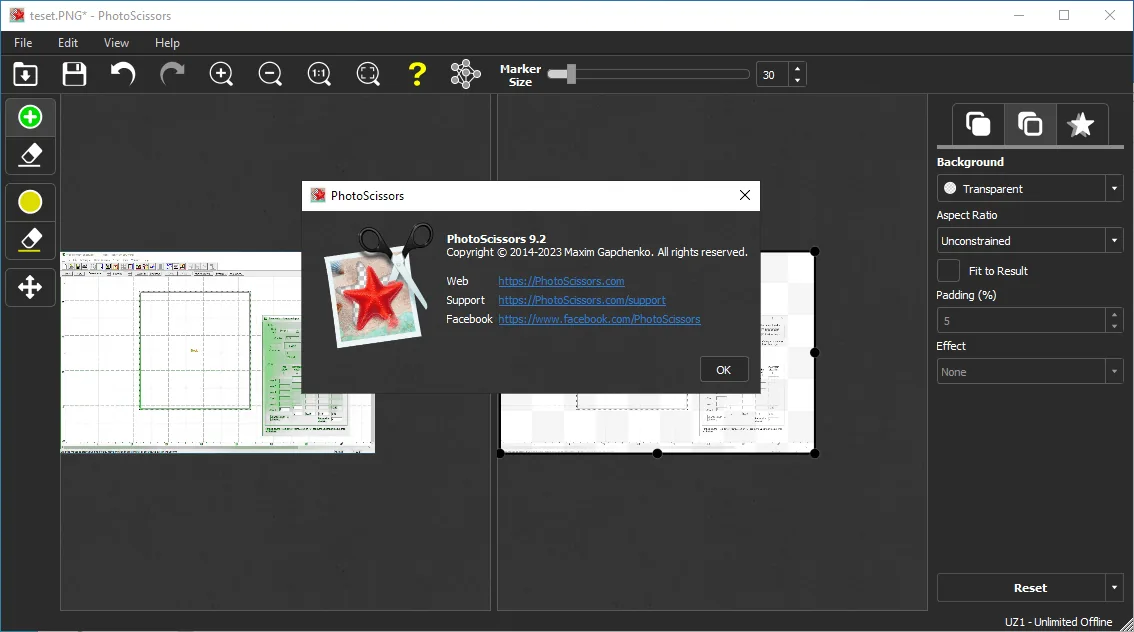1134x632 pixels.
Task: Click the neural network auto-process icon
Action: 466,74
